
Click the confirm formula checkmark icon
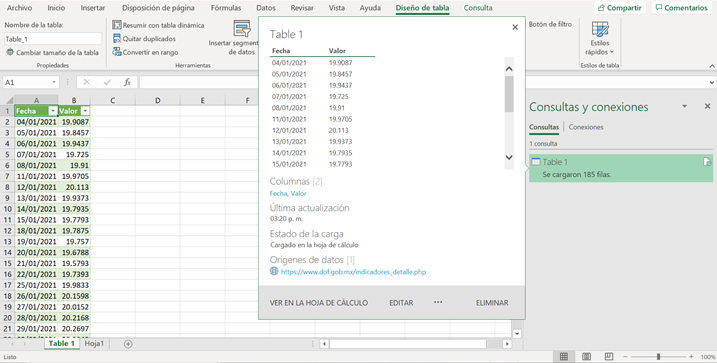pyautogui.click(x=107, y=82)
